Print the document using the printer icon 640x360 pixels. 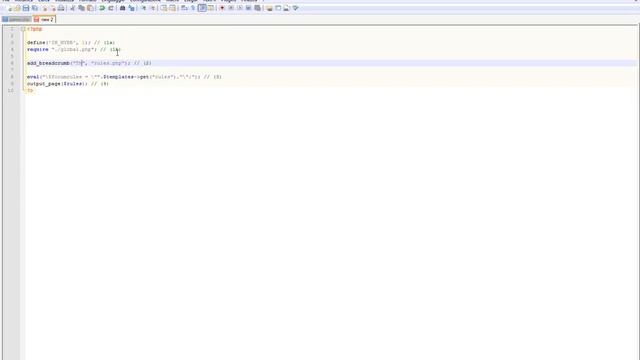61,8
